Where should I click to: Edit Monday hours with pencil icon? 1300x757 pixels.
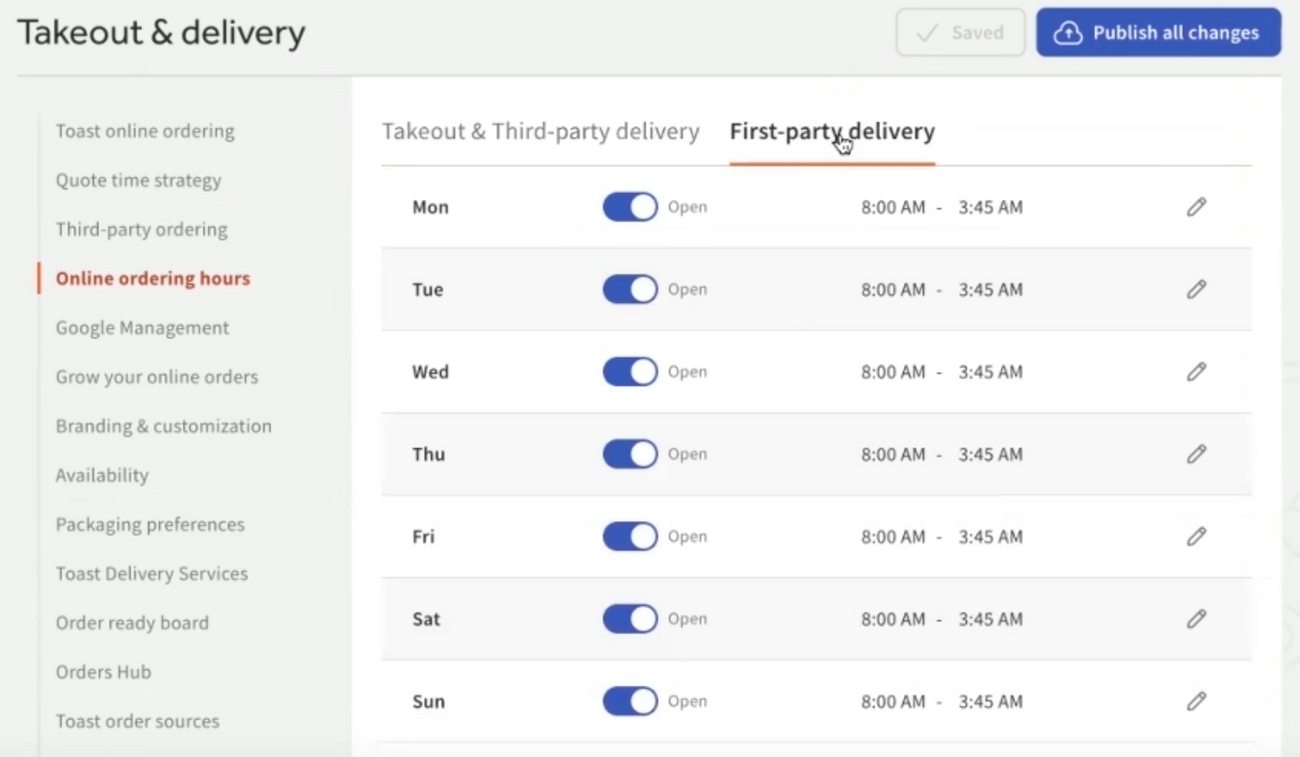1196,207
